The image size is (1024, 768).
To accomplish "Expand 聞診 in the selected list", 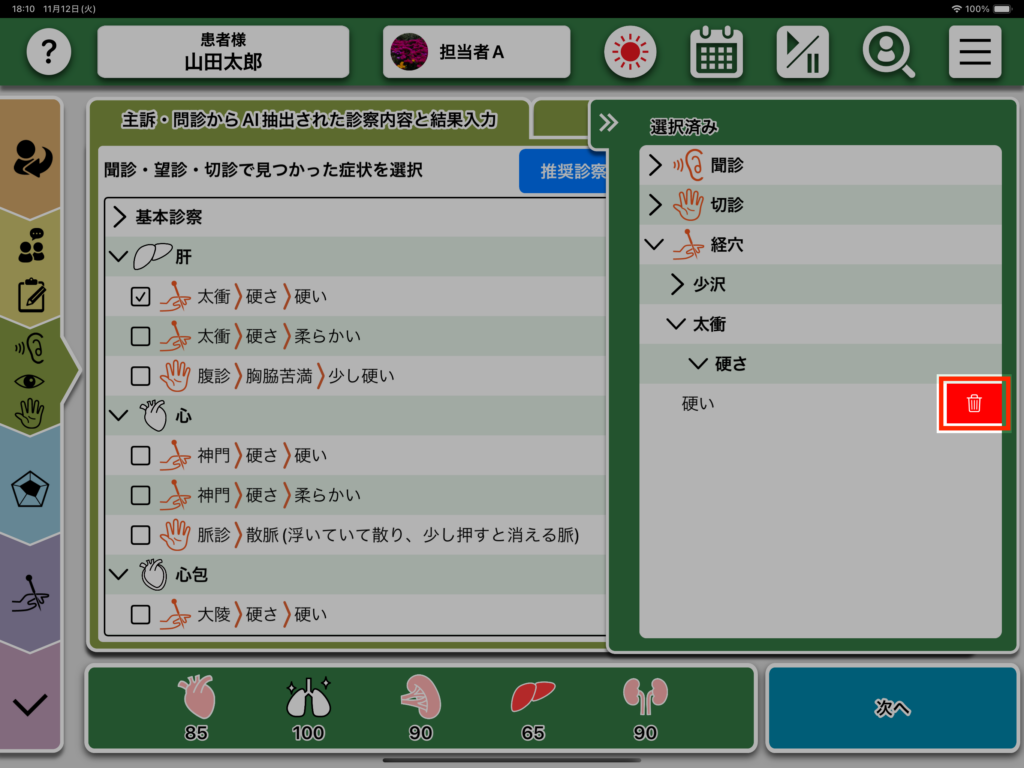I will click(656, 165).
